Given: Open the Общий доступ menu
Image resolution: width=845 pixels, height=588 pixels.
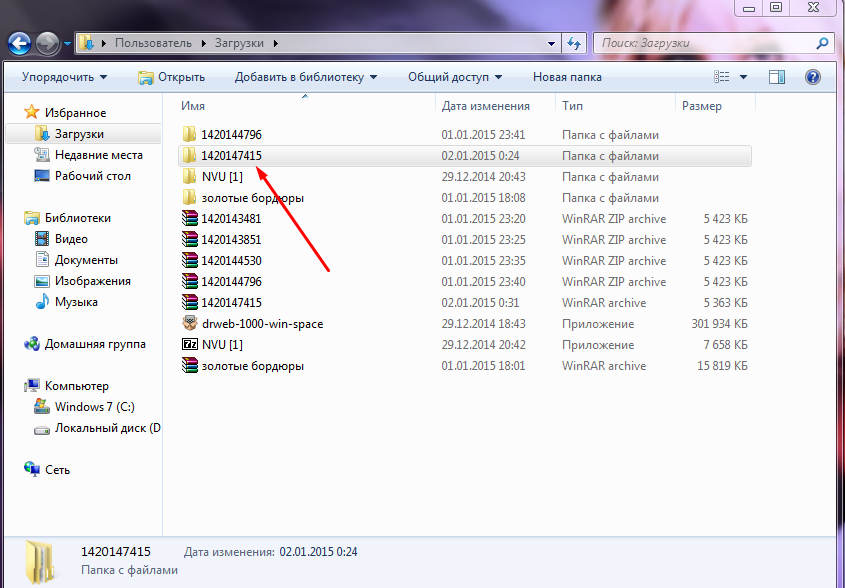Looking at the screenshot, I should tap(455, 77).
